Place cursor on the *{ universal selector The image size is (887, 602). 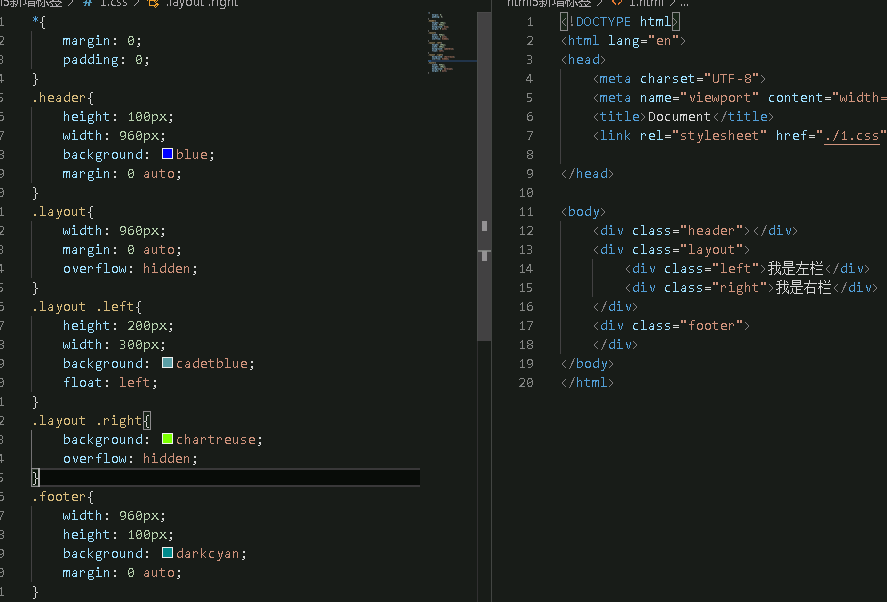coord(39,22)
